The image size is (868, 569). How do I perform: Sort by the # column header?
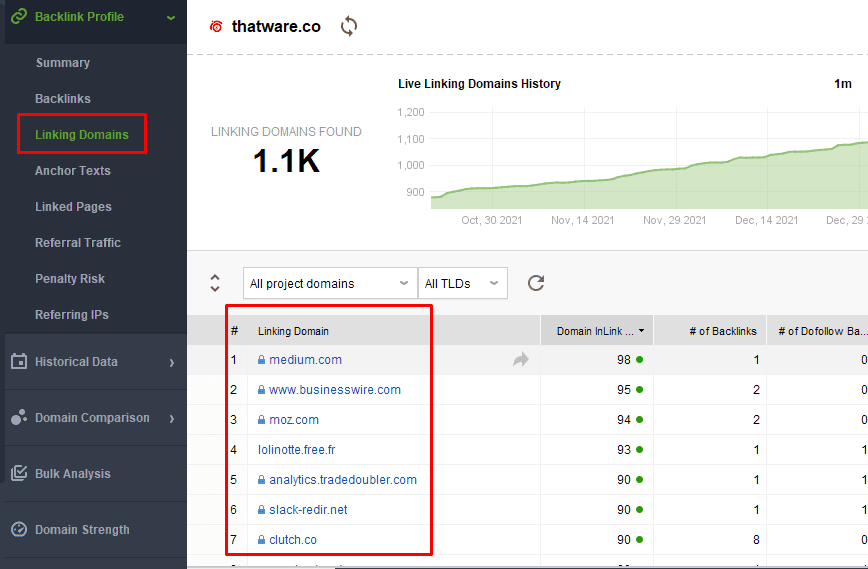[234, 331]
